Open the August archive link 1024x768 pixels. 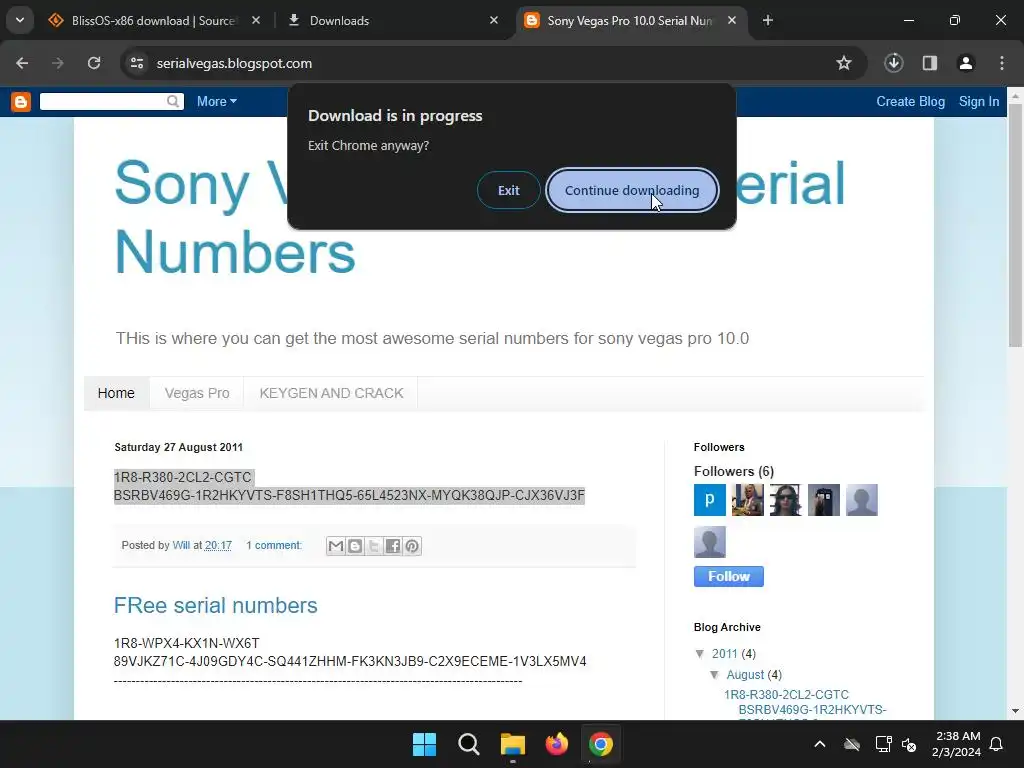(745, 675)
